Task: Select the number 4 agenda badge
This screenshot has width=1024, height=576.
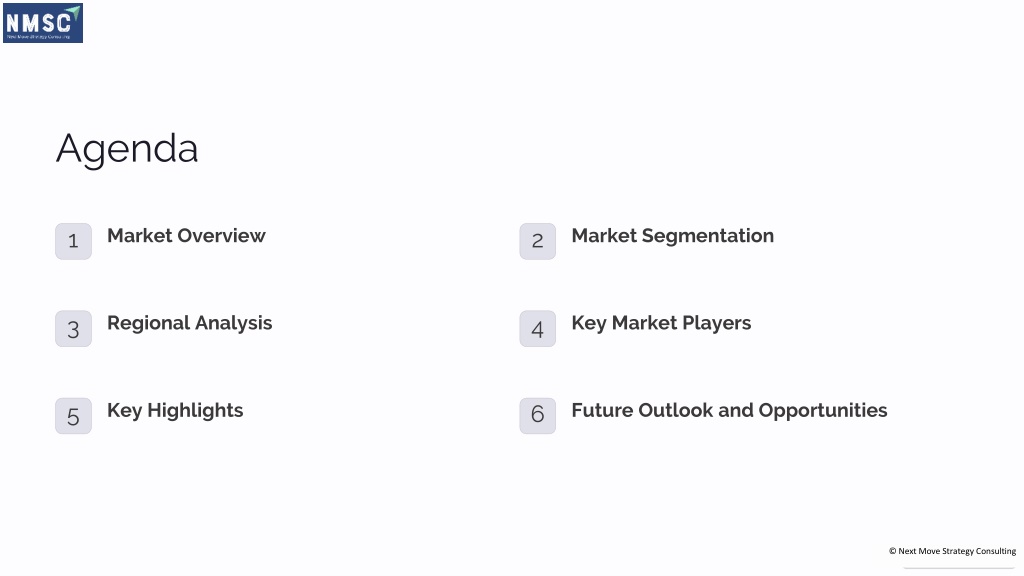Action: 537,328
